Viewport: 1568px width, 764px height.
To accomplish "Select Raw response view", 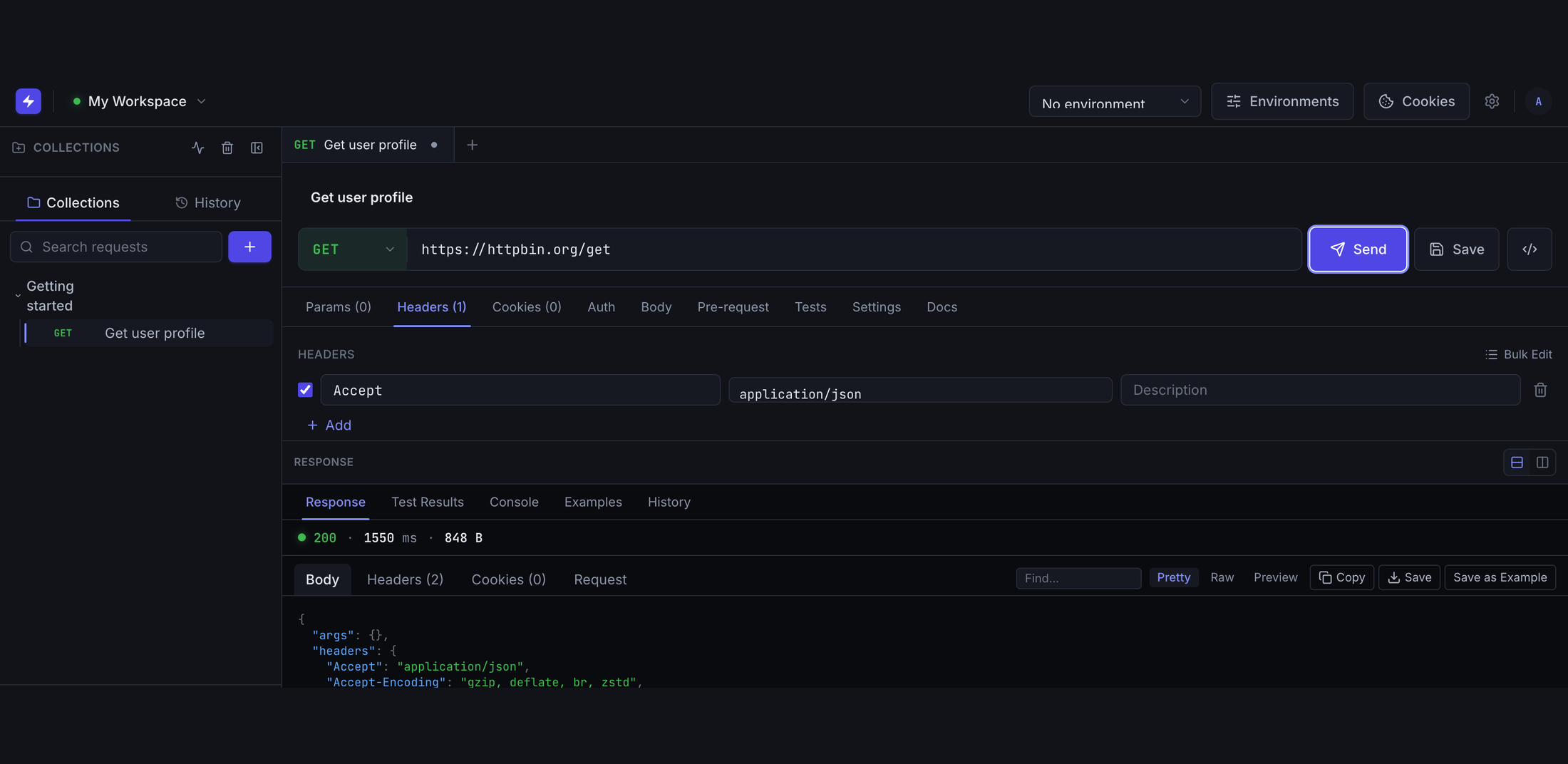I will (1222, 577).
